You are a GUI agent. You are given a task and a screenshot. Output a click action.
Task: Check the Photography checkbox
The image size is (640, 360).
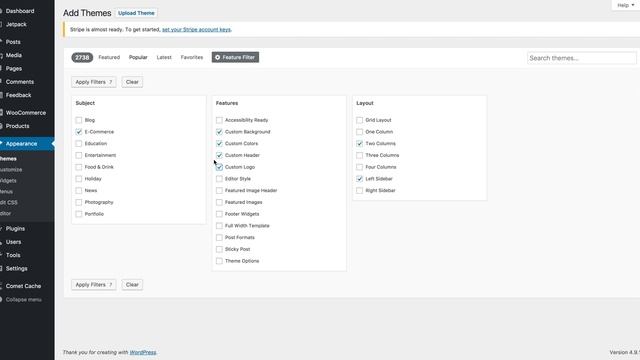pos(79,202)
